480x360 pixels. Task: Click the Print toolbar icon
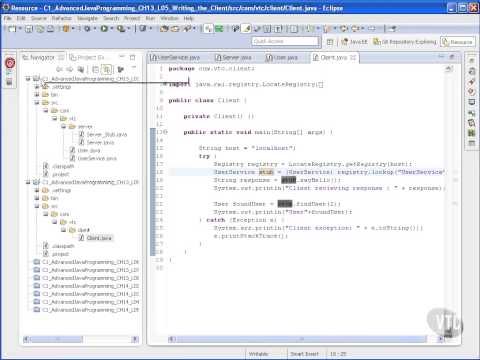point(50,29)
